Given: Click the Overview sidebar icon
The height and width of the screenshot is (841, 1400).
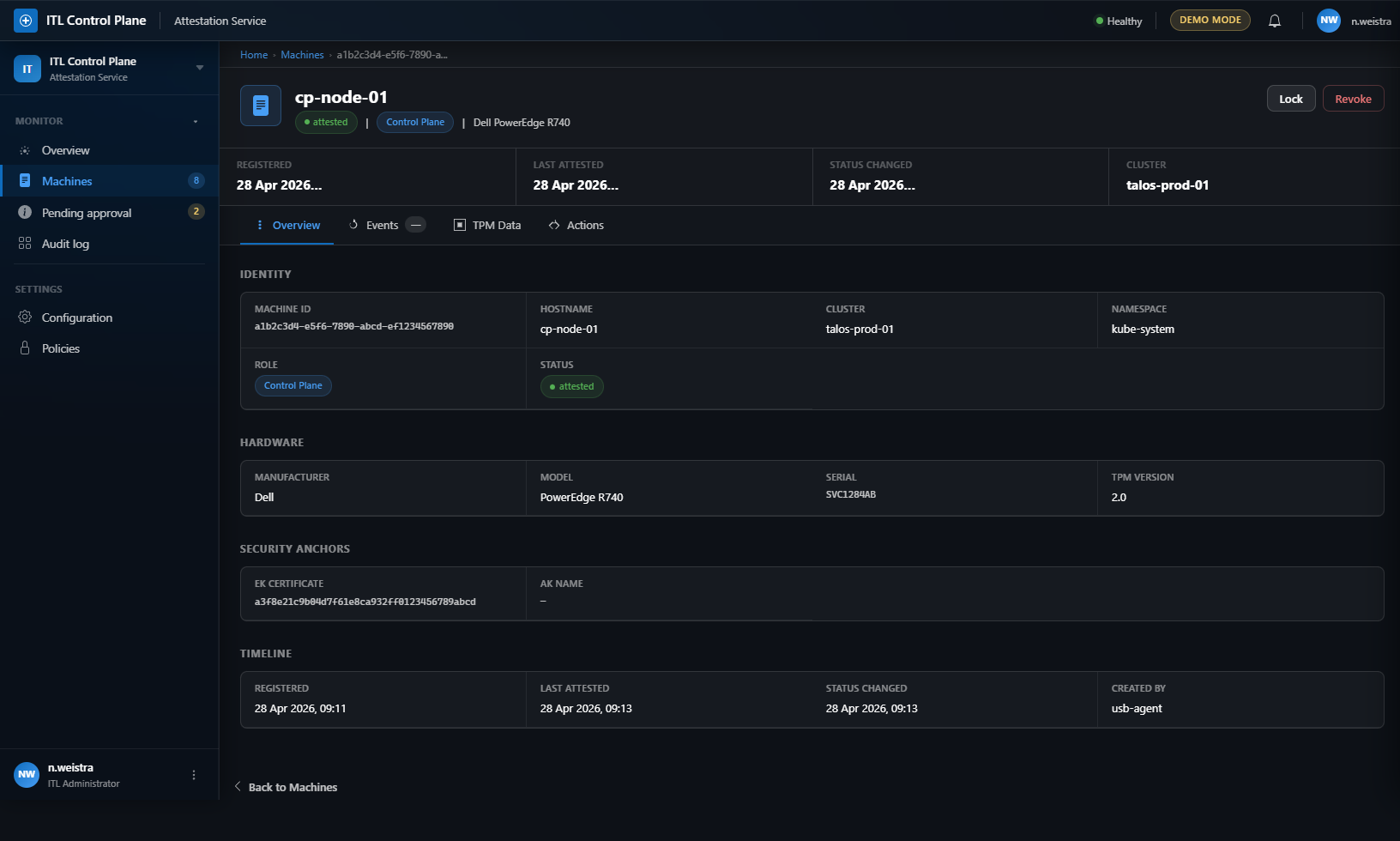Looking at the screenshot, I should [x=25, y=150].
